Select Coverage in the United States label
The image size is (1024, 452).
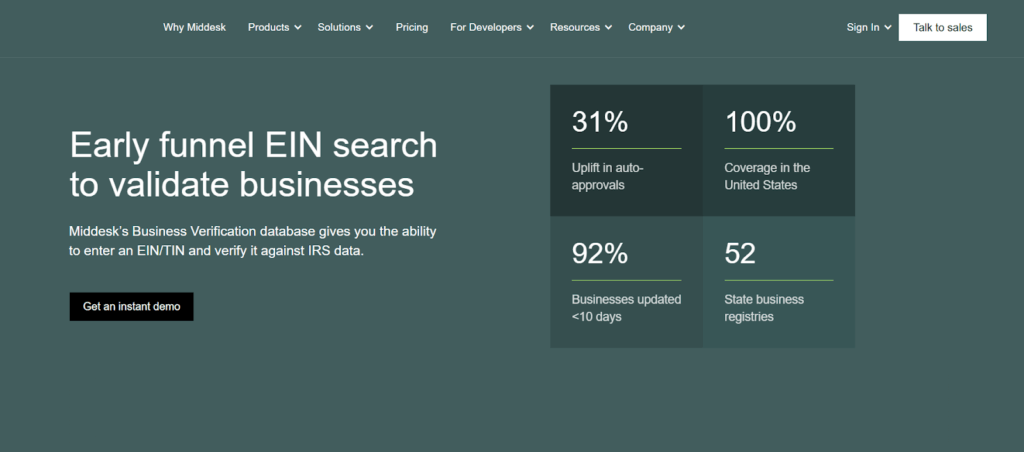[x=767, y=176]
